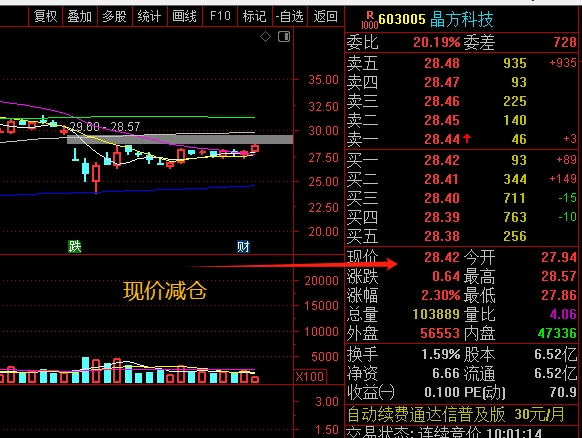Screen dimensions: 582x438
Task: Click 最低 value 27.86
Action: click(559, 295)
